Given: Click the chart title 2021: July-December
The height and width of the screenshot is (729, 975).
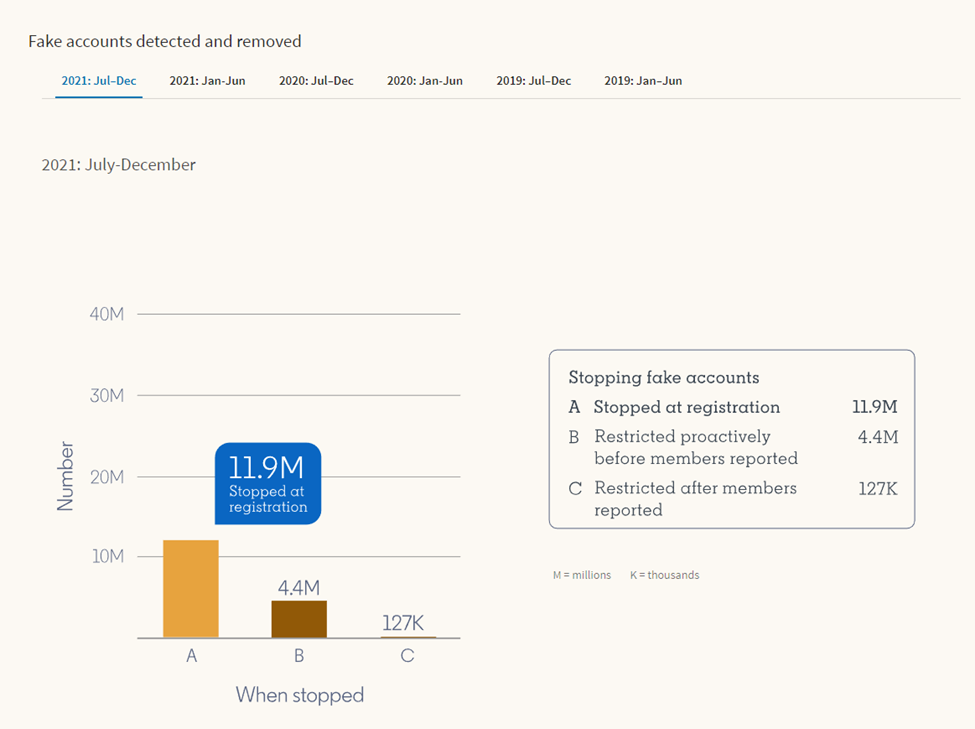Looking at the screenshot, I should (x=118, y=165).
